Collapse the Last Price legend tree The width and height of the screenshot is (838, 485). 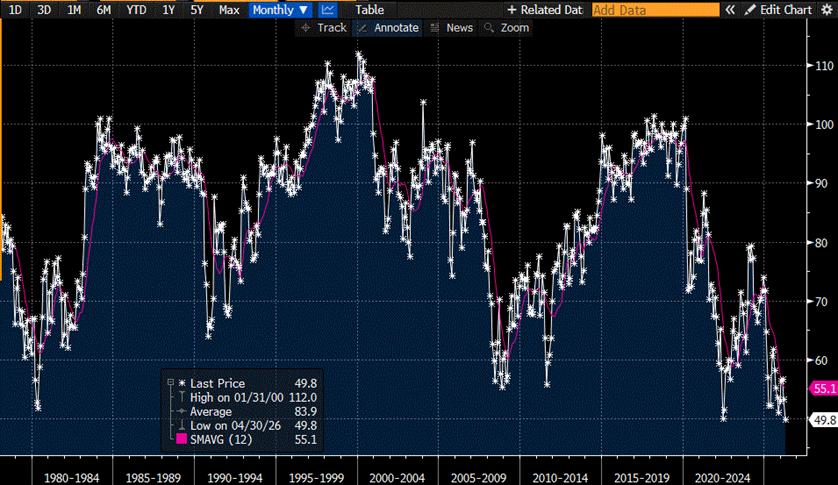pyautogui.click(x=170, y=383)
